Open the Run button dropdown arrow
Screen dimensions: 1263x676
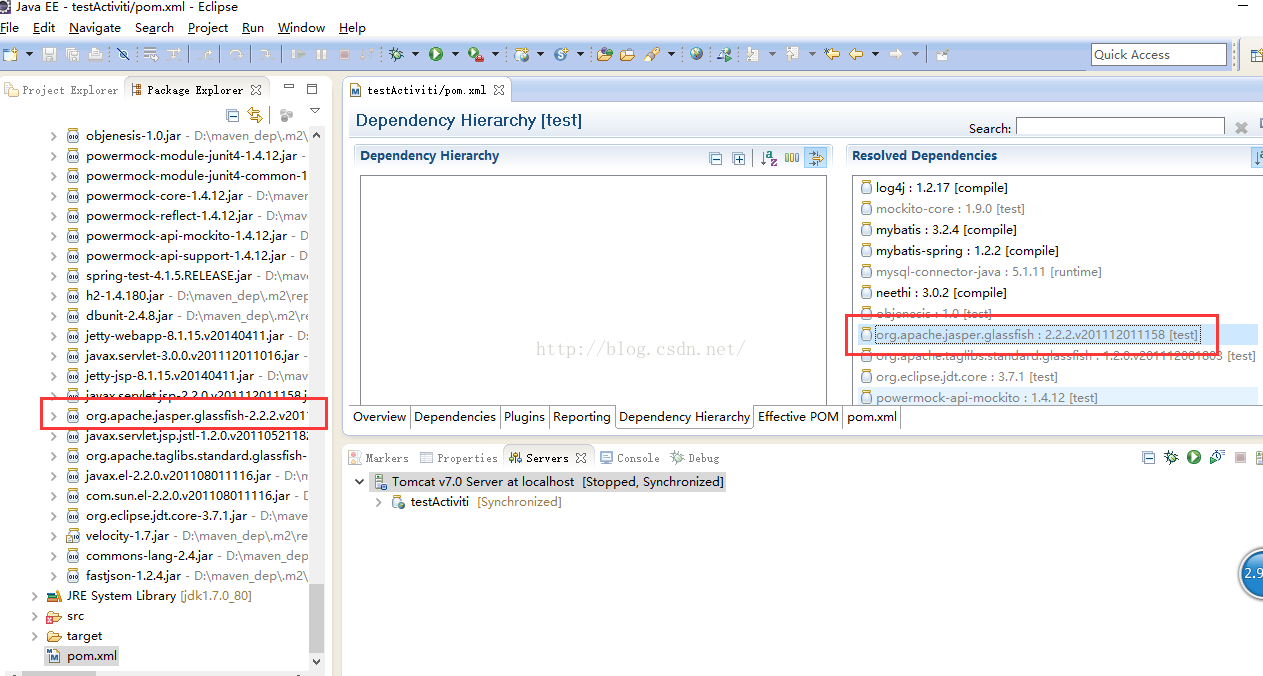[455, 54]
